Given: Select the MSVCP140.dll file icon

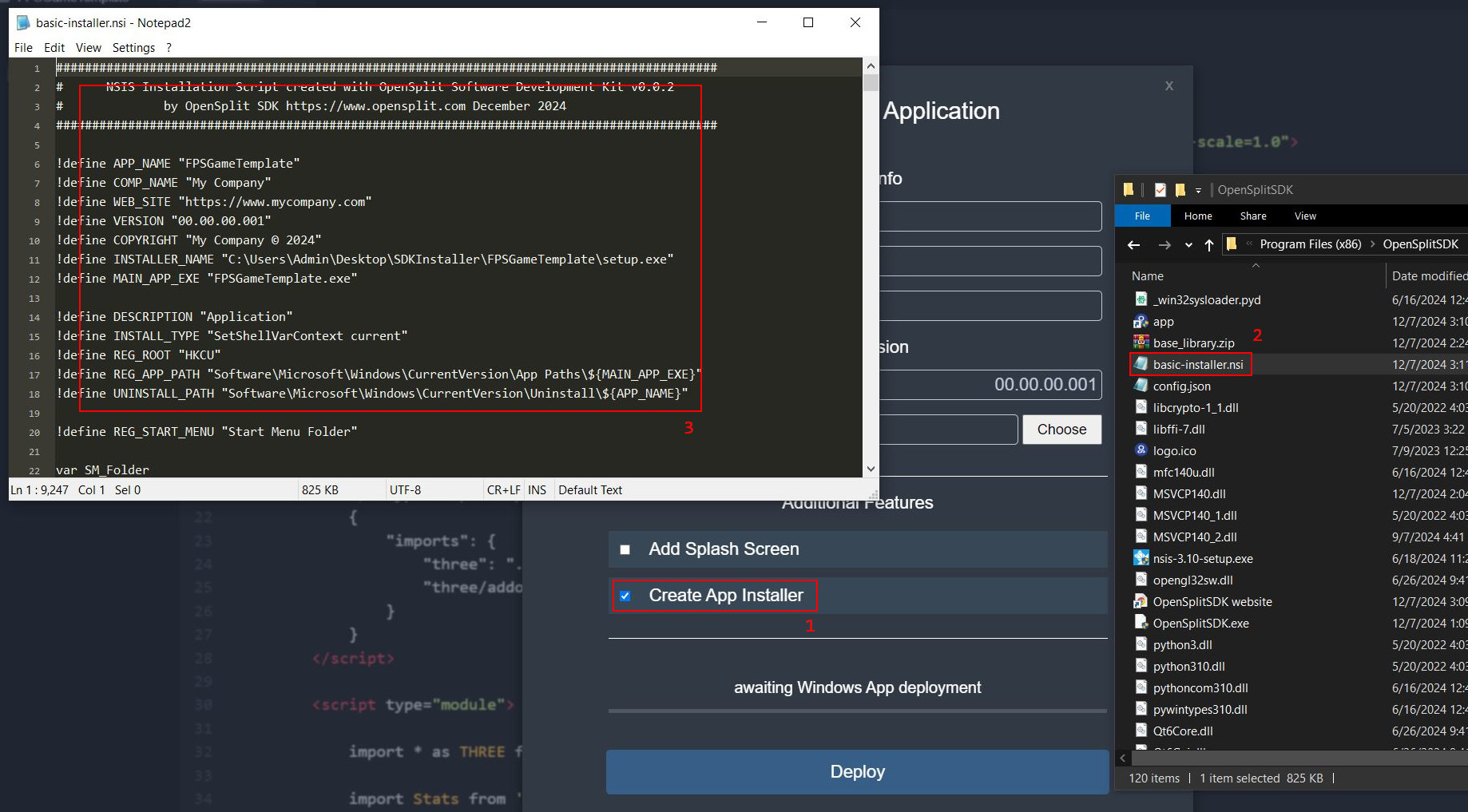Looking at the screenshot, I should pyautogui.click(x=1141, y=493).
